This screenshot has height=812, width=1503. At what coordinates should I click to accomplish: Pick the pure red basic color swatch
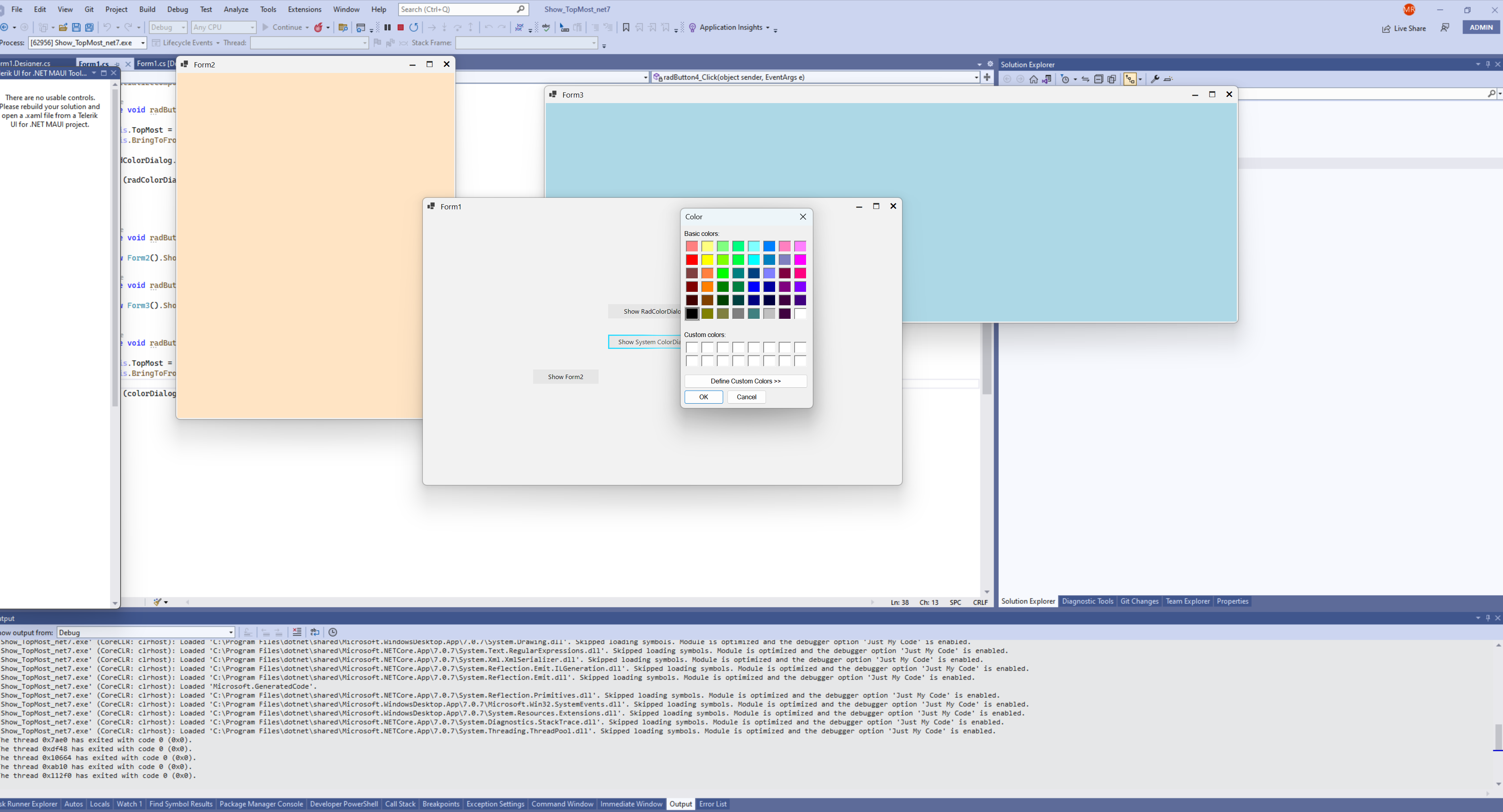click(x=691, y=260)
